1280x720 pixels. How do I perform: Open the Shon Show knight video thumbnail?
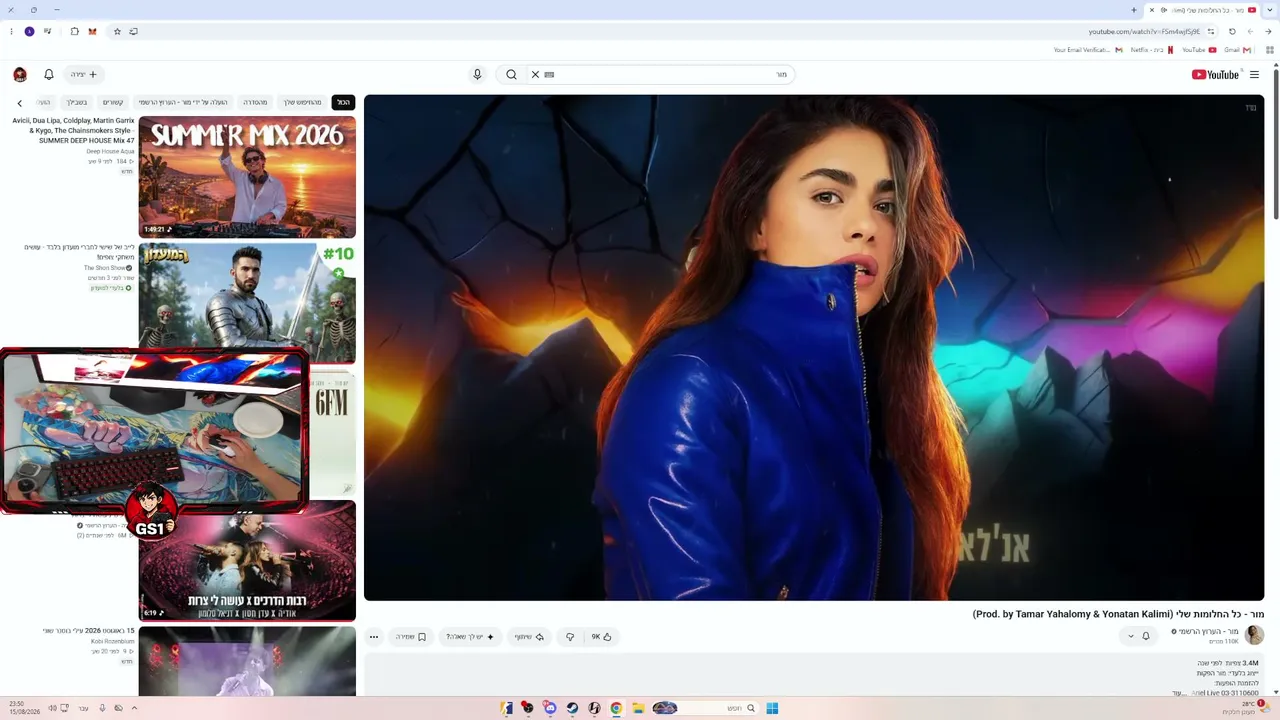247,304
